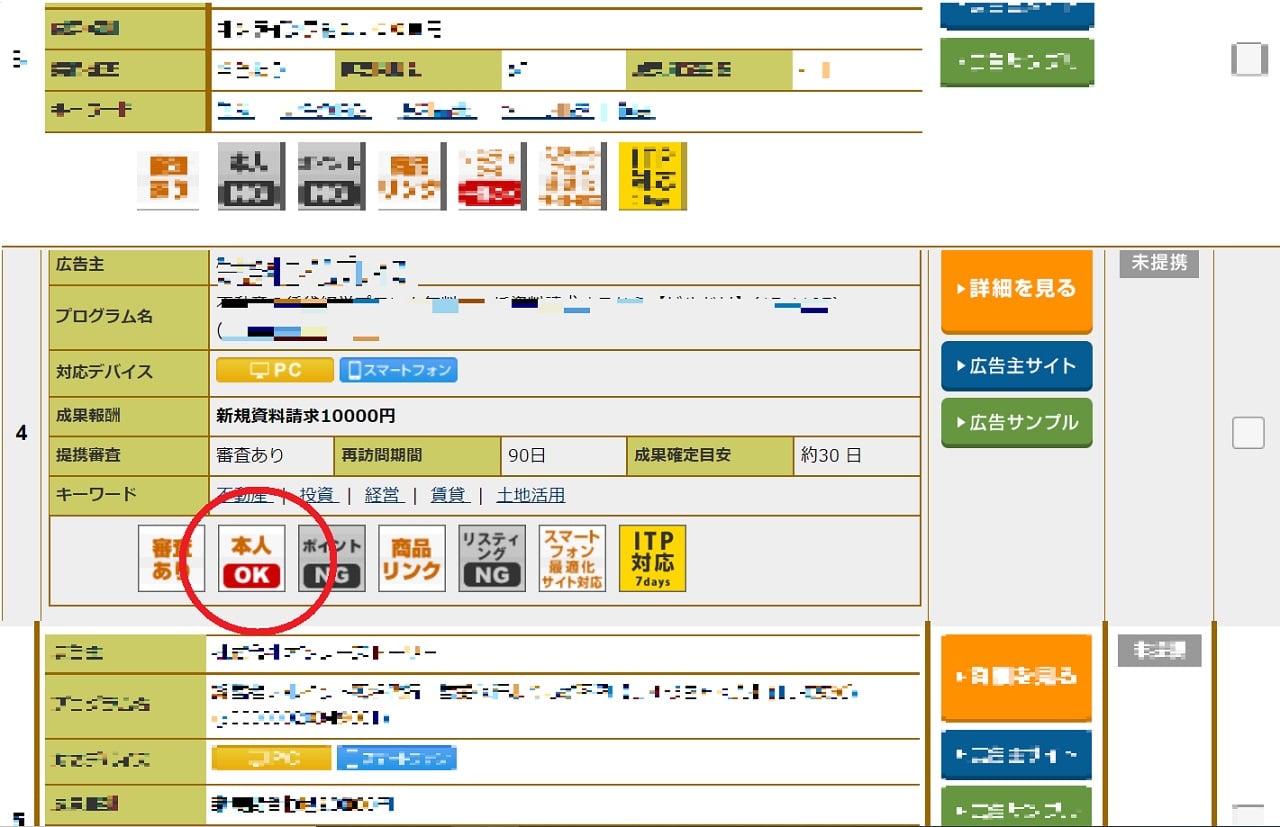Follow the 経営 keyword link
The image size is (1280, 827).
(382, 495)
